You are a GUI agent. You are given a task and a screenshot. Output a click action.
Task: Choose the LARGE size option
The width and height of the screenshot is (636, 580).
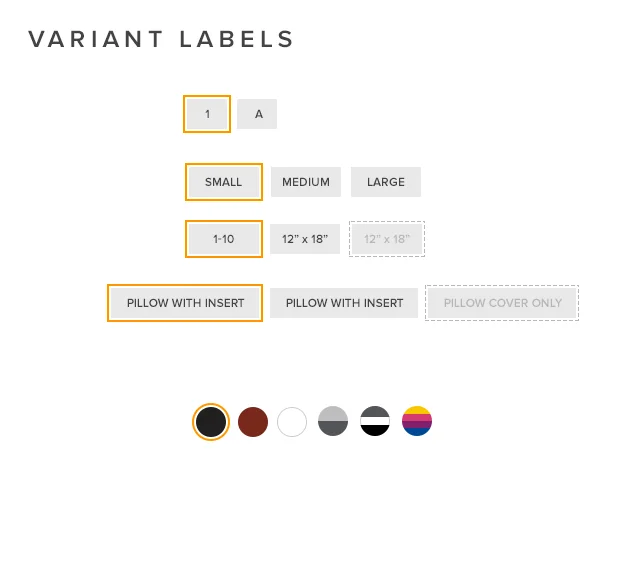point(386,182)
